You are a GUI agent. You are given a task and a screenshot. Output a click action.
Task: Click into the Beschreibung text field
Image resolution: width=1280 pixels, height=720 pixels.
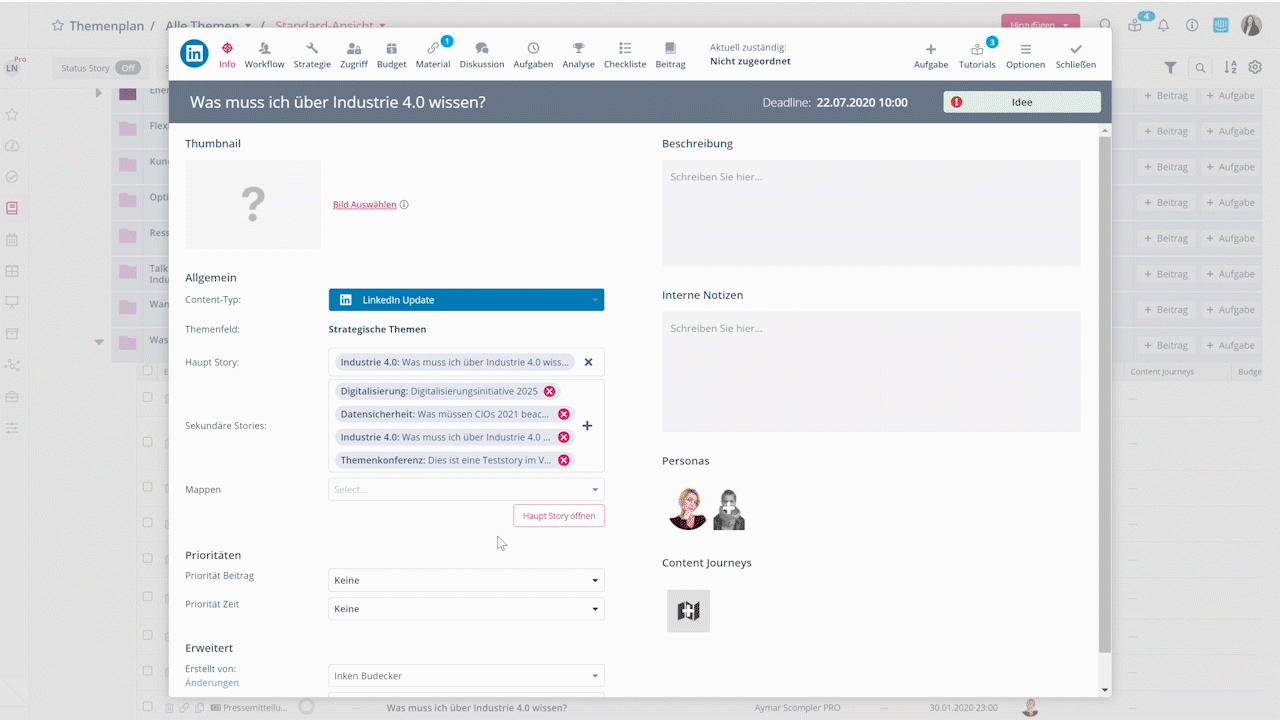click(870, 213)
